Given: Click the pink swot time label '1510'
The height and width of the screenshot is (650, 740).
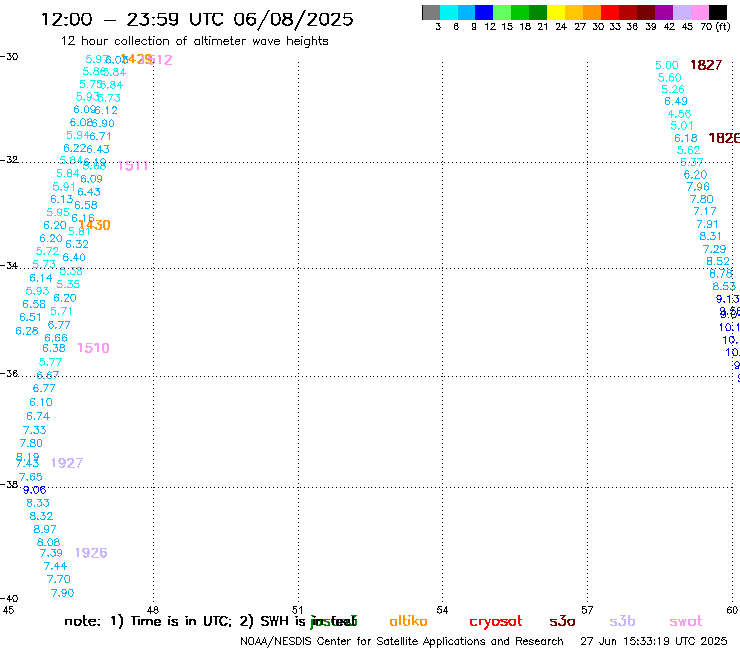Looking at the screenshot, I should click(x=93, y=348).
